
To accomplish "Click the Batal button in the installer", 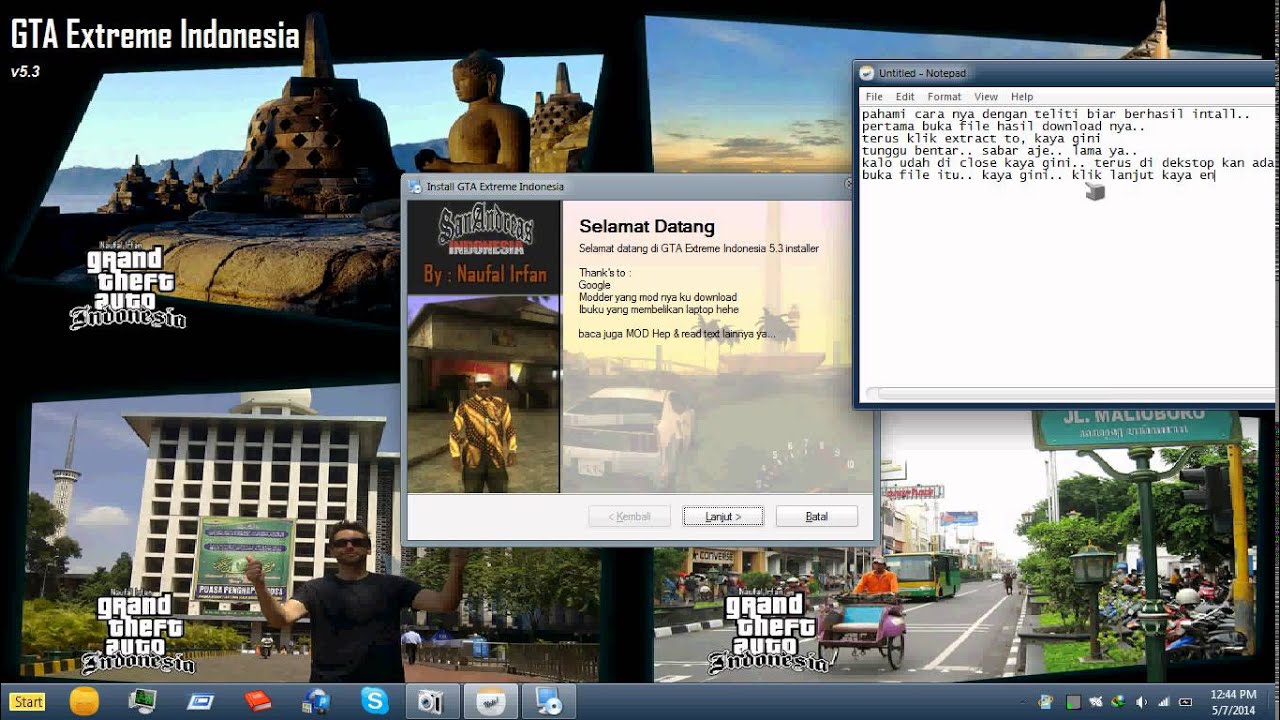I will coord(817,517).
